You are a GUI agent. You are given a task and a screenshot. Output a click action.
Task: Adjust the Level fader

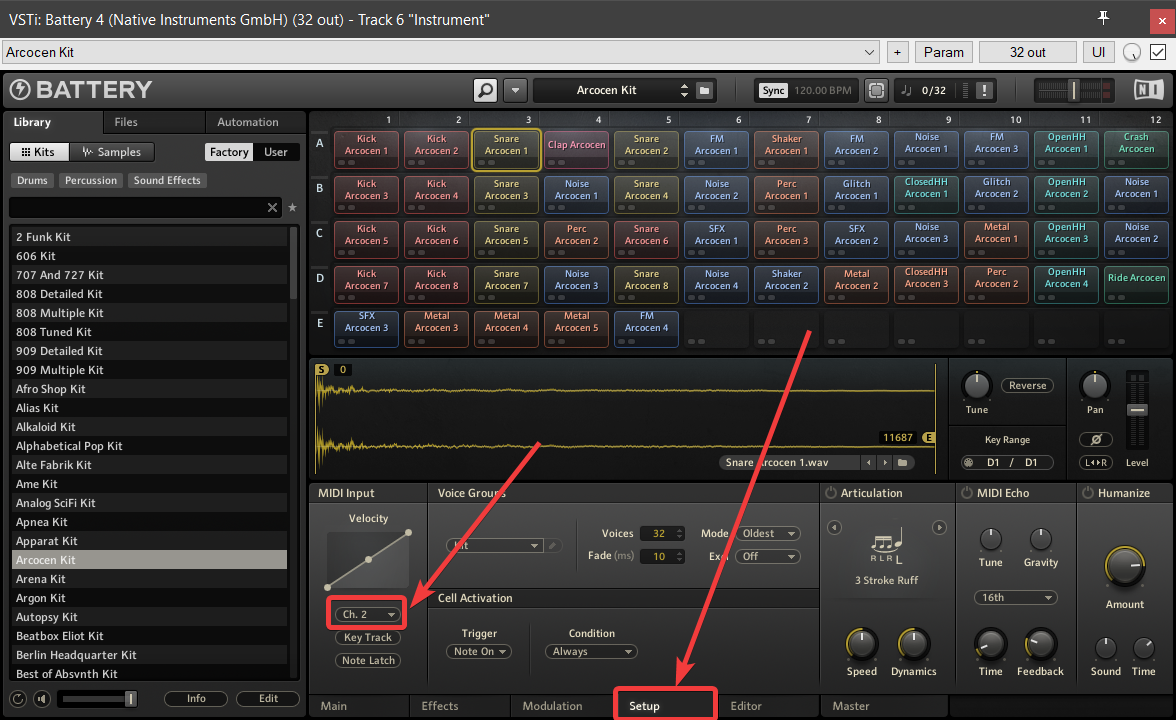pyautogui.click(x=1137, y=410)
